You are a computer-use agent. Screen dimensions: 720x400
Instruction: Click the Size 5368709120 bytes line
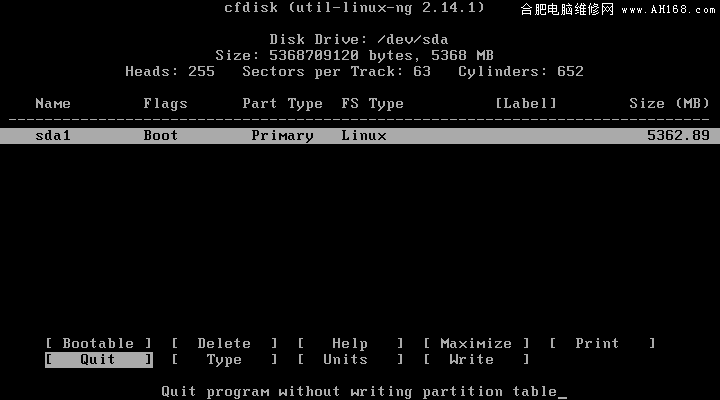(354, 56)
